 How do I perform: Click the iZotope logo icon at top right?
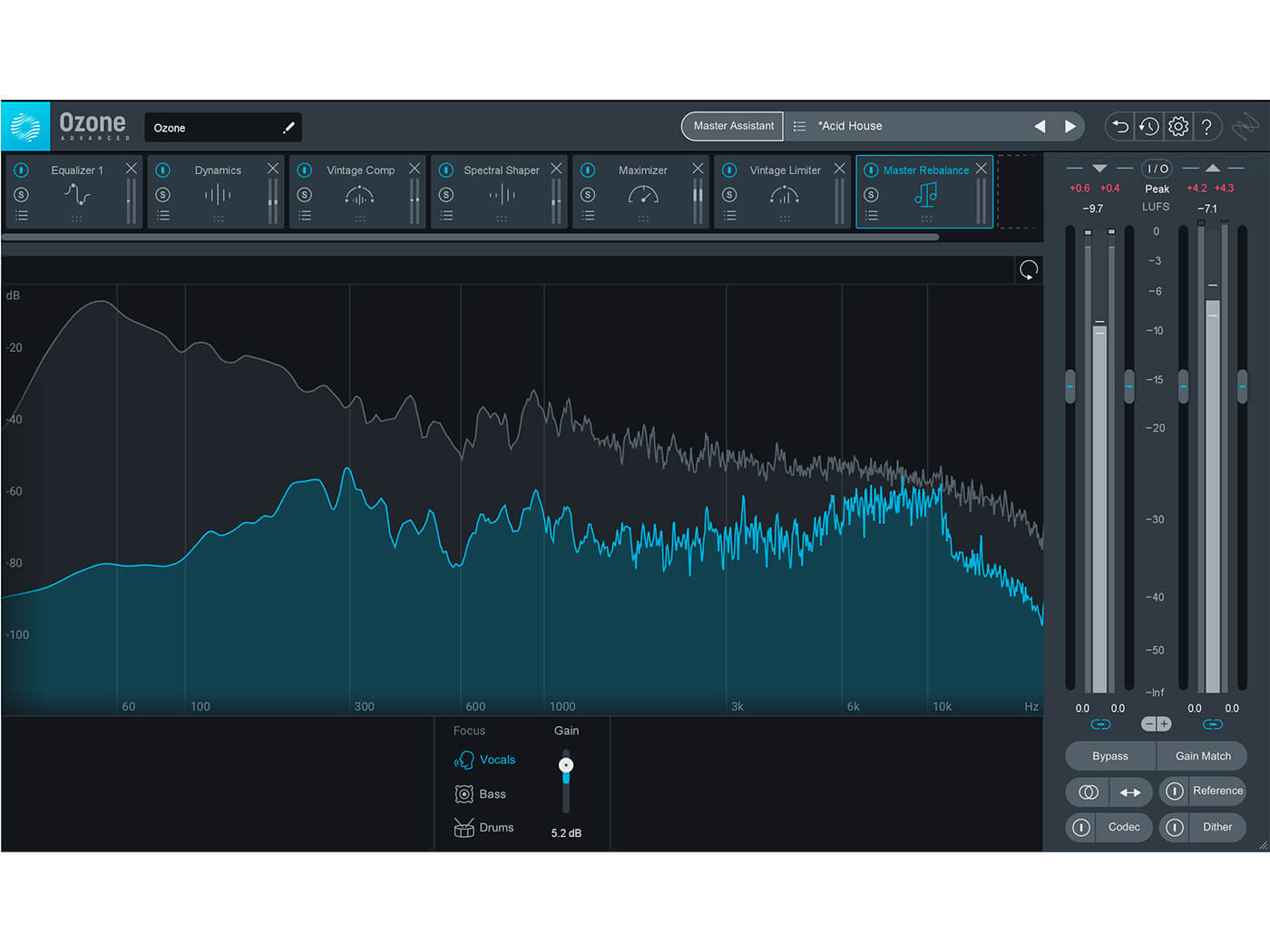coord(1245,127)
